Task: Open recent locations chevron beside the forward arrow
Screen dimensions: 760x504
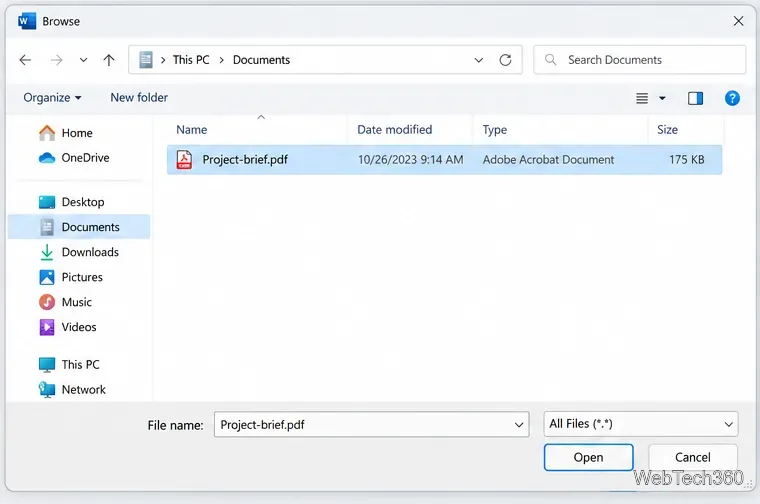Action: (83, 60)
